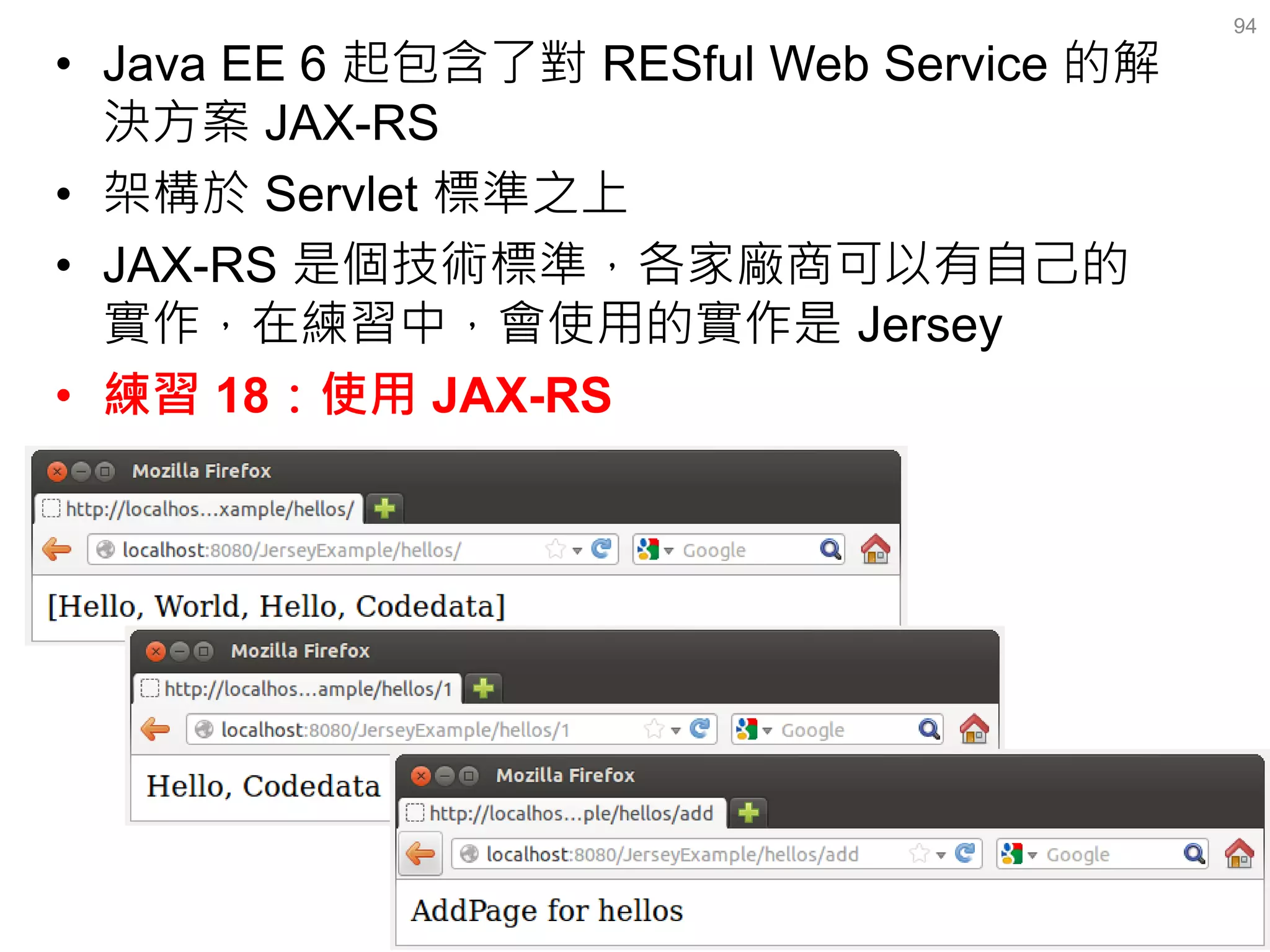Open new tab in hellos/ window
1270x952 pixels.
[x=384, y=508]
